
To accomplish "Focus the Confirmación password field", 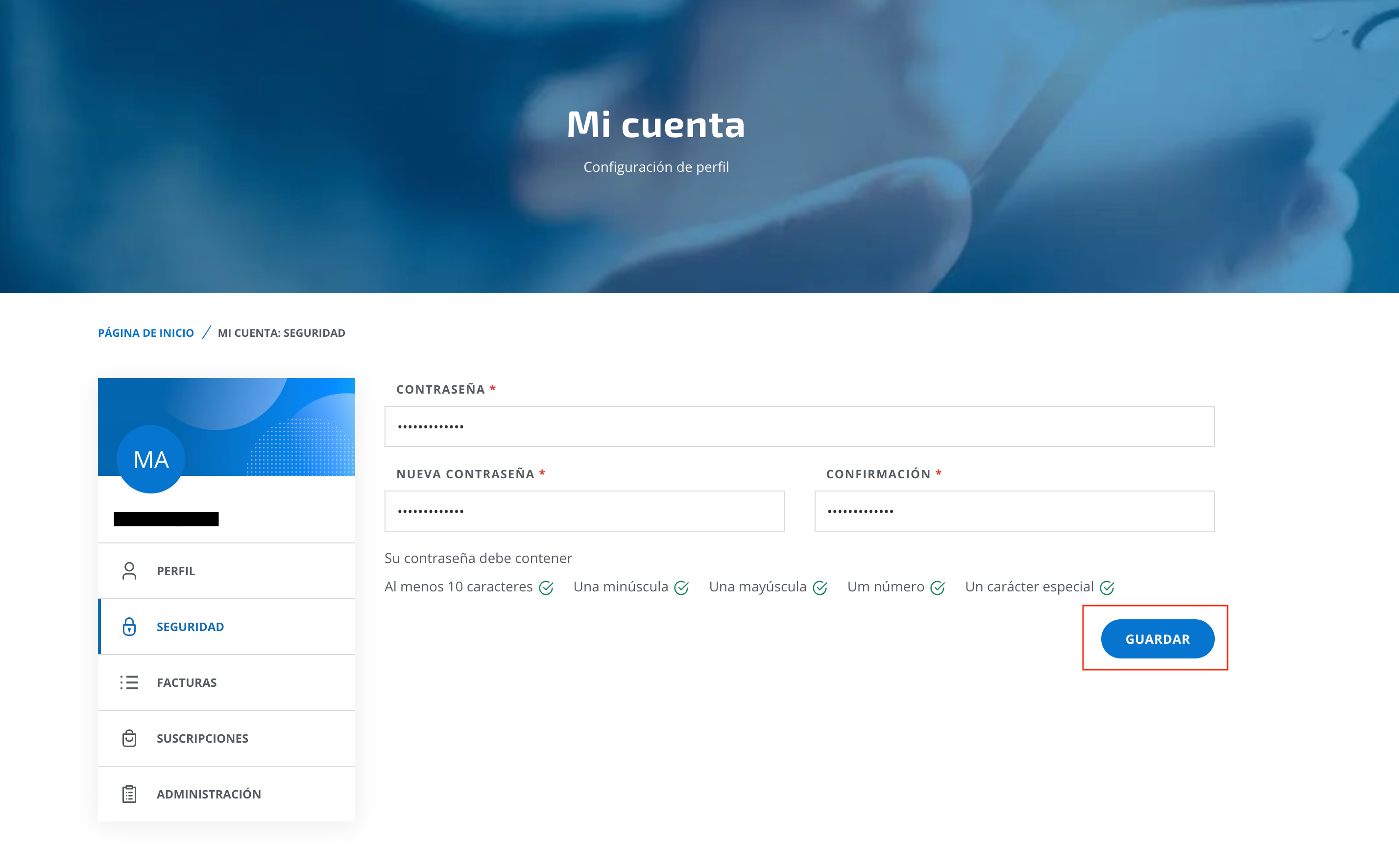I will (1014, 511).
